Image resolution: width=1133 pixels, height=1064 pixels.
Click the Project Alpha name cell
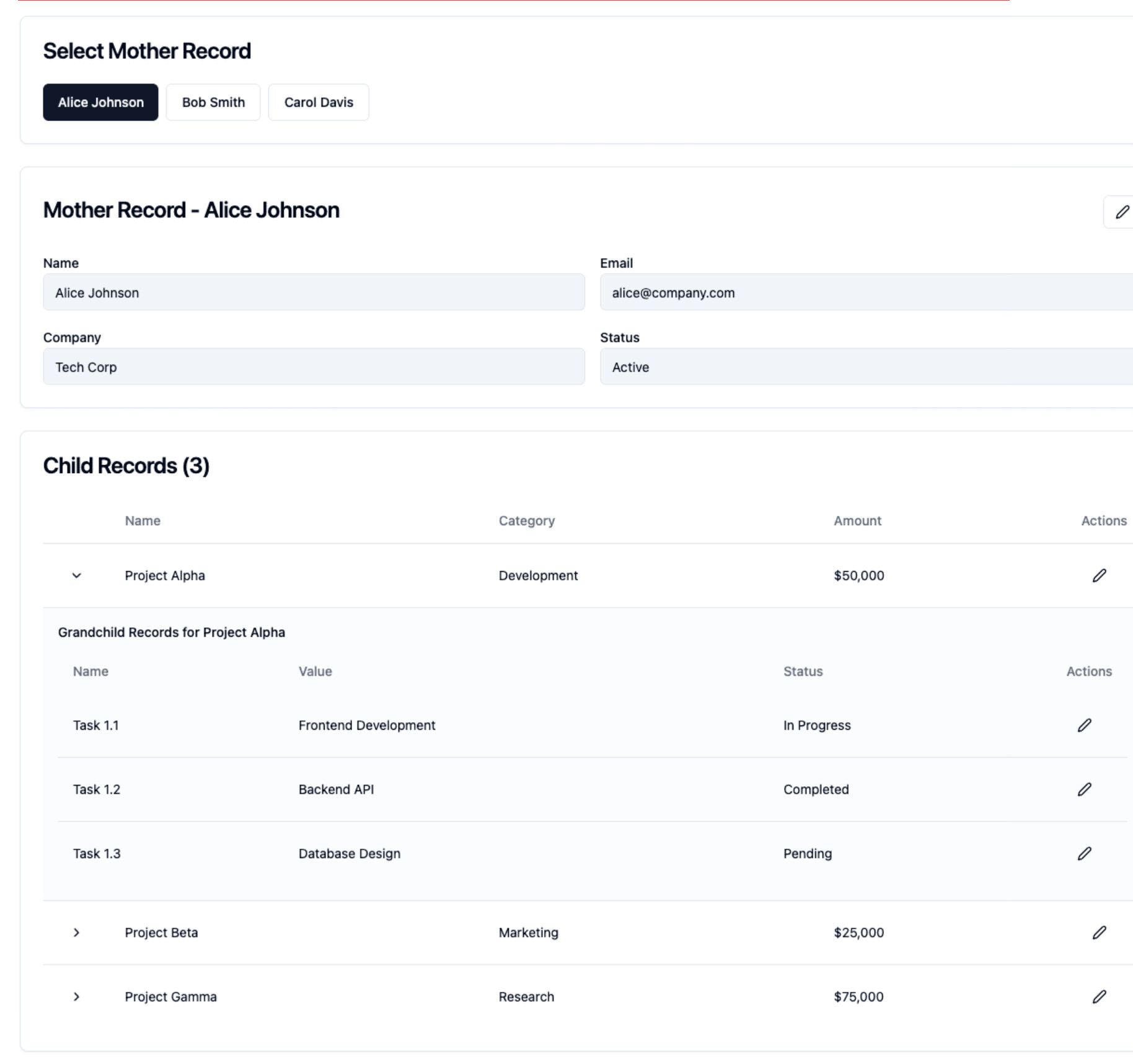(x=165, y=575)
